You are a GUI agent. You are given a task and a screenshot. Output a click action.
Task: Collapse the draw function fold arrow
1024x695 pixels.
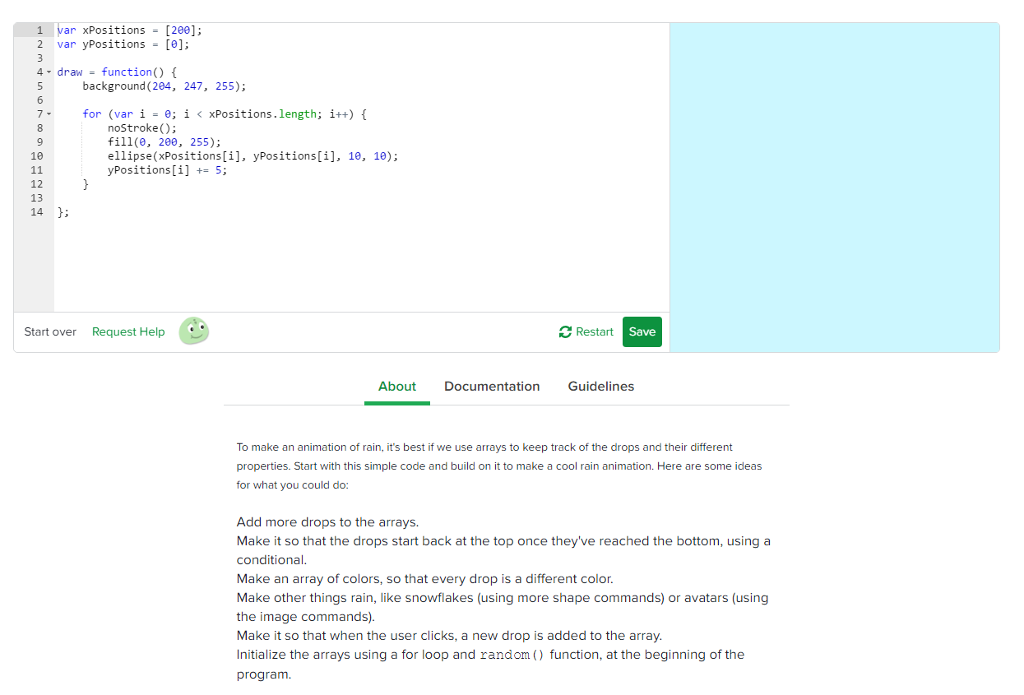click(48, 73)
